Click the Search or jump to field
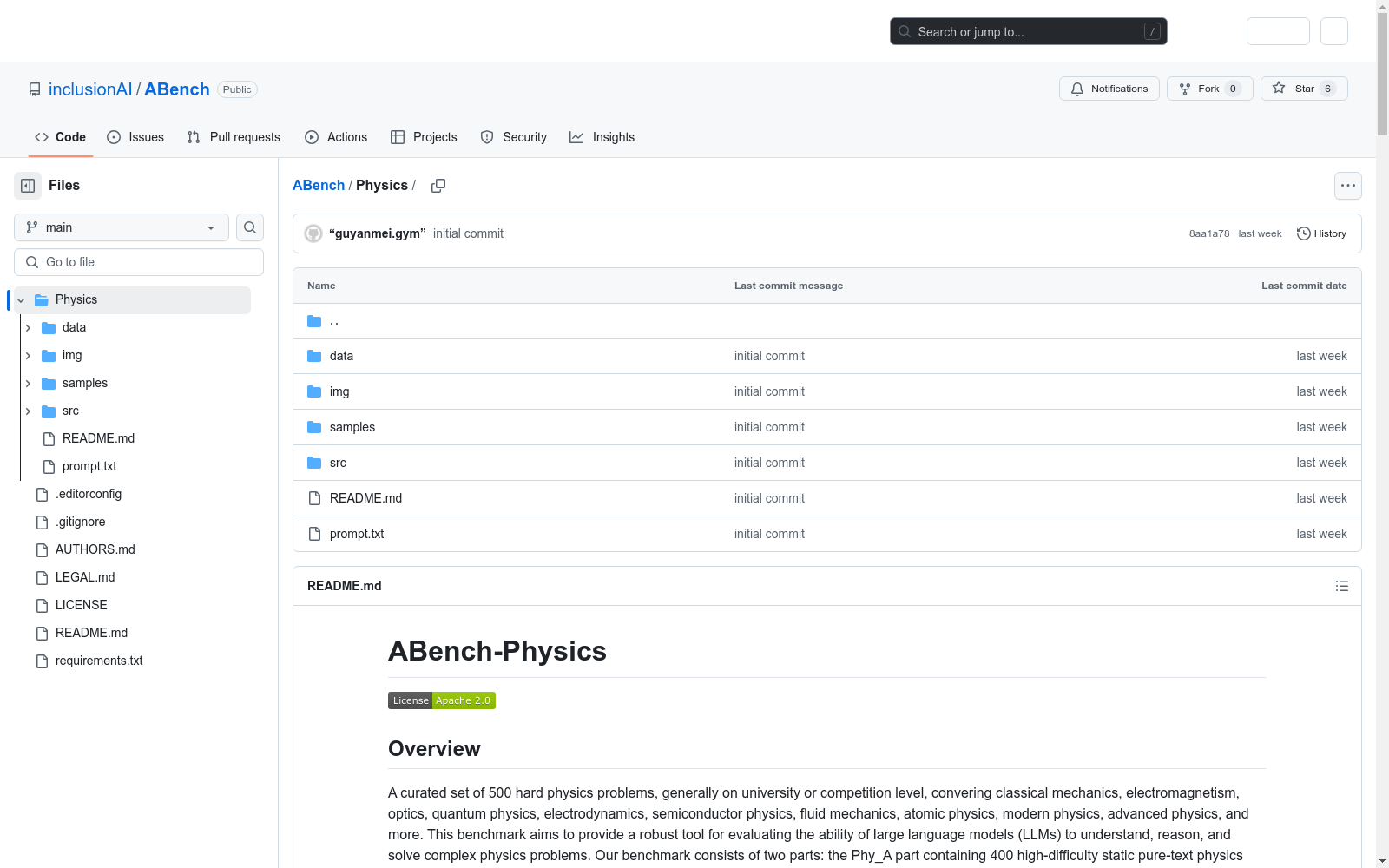Viewport: 1389px width, 868px height. [x=1029, y=31]
